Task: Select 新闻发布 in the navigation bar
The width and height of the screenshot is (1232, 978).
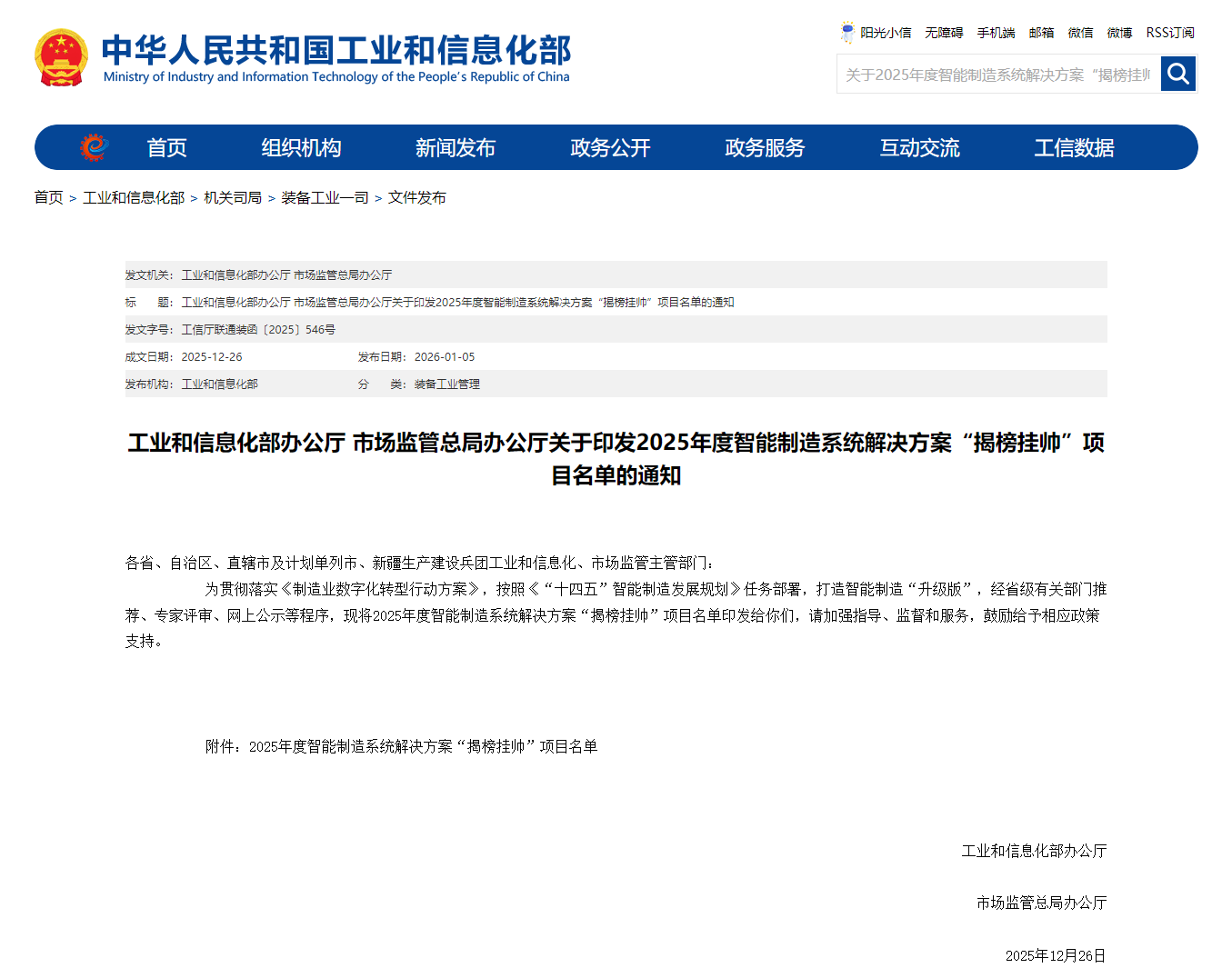Action: pyautogui.click(x=456, y=148)
